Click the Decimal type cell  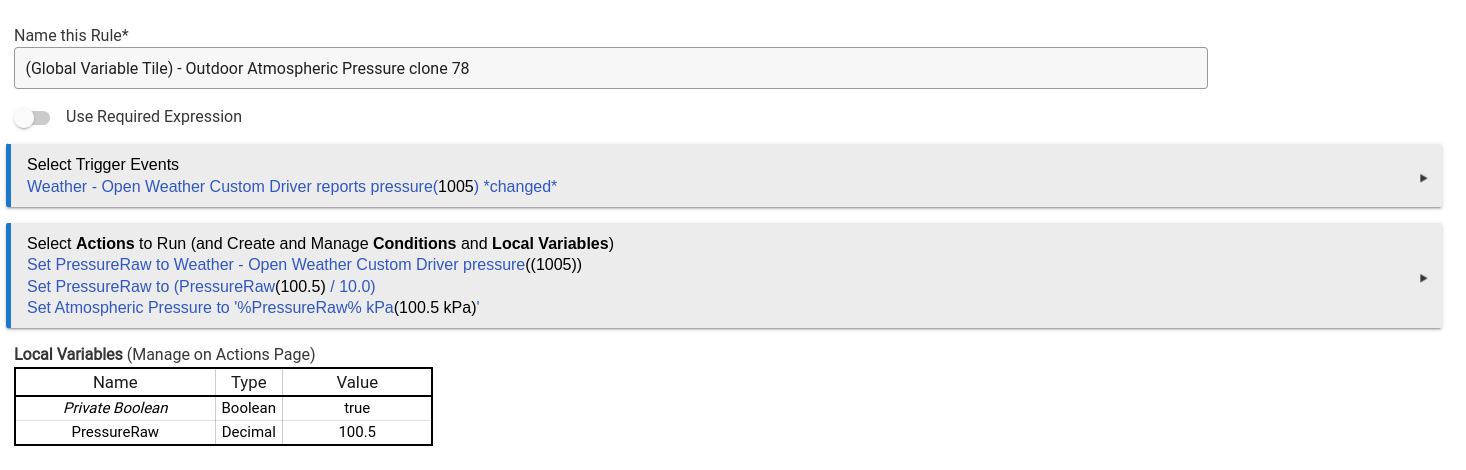pyautogui.click(x=249, y=432)
